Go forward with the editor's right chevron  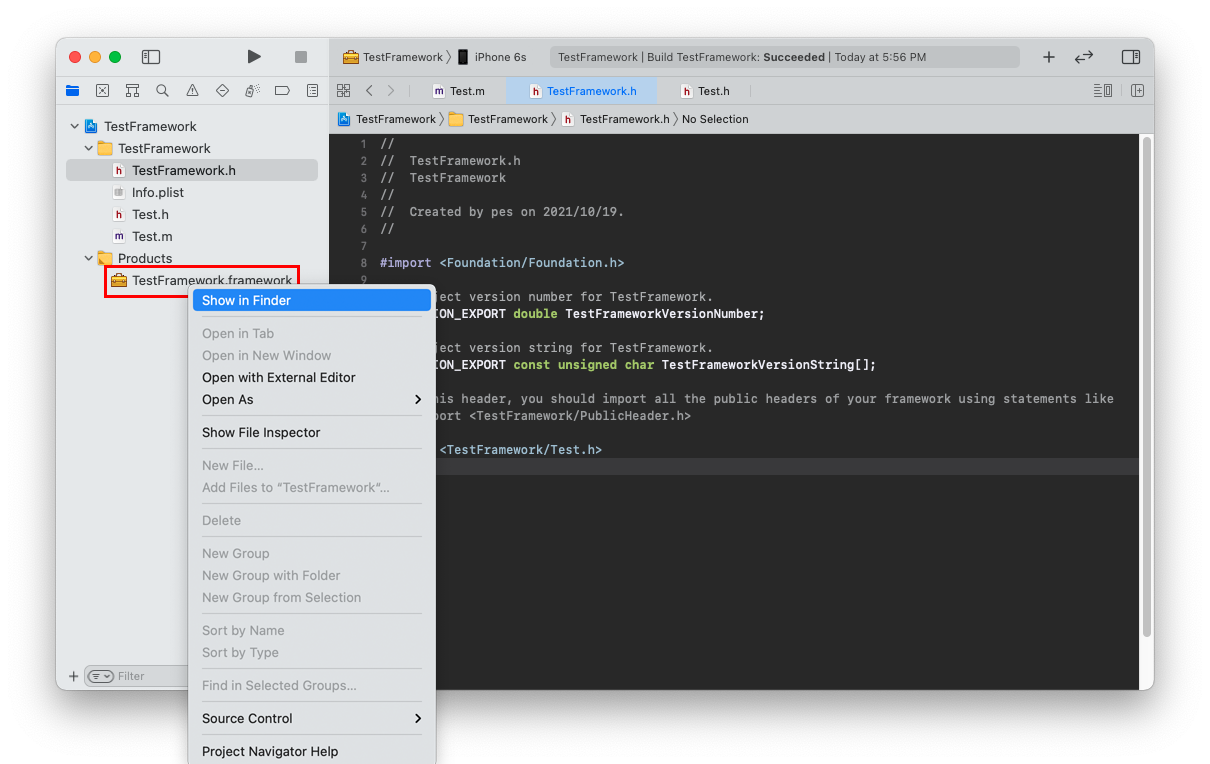(x=391, y=91)
